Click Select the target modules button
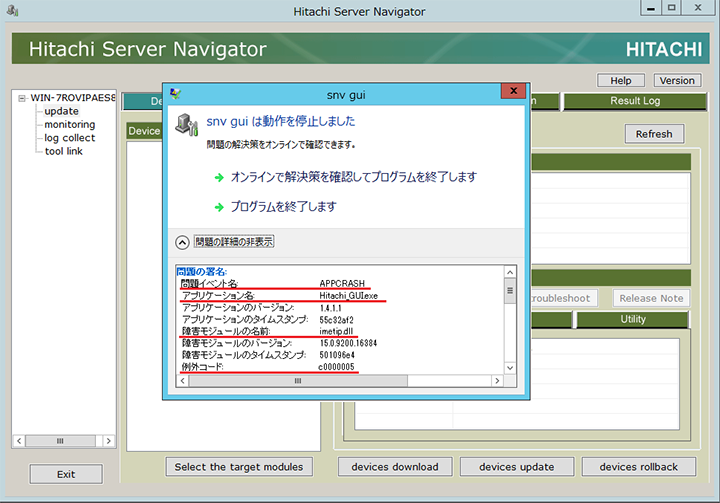The height and width of the screenshot is (503, 720). pyautogui.click(x=239, y=467)
